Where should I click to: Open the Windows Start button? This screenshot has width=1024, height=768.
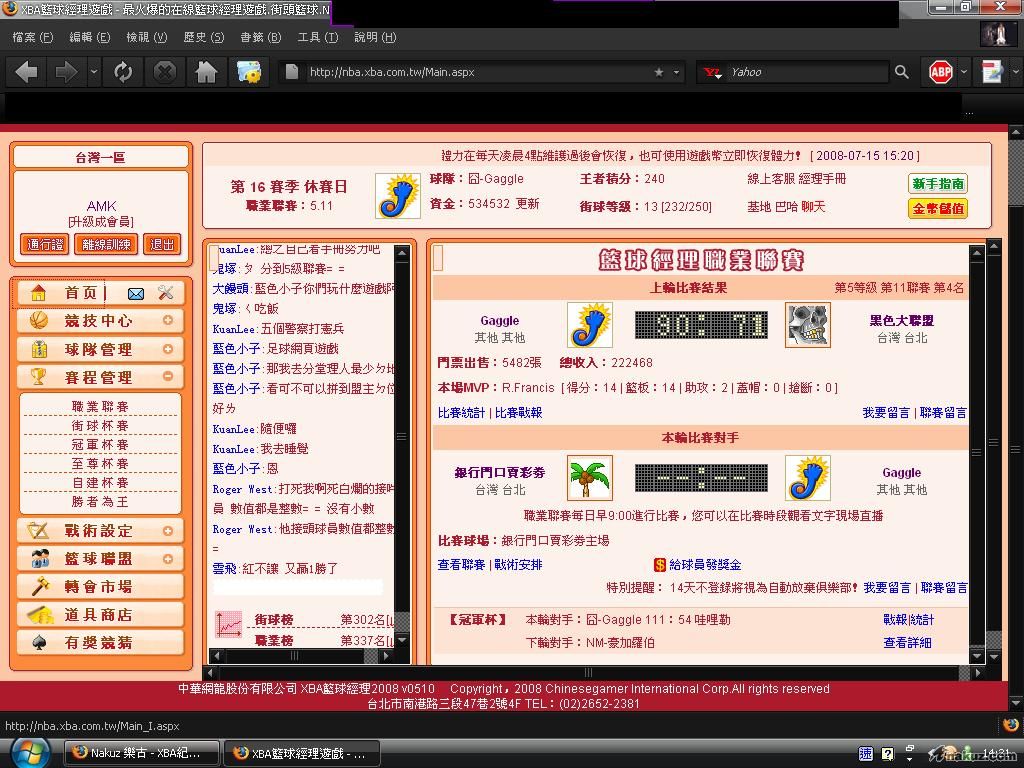[x=29, y=752]
